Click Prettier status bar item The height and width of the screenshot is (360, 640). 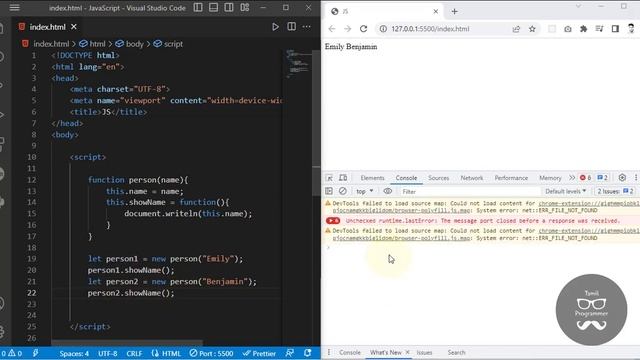[259, 353]
